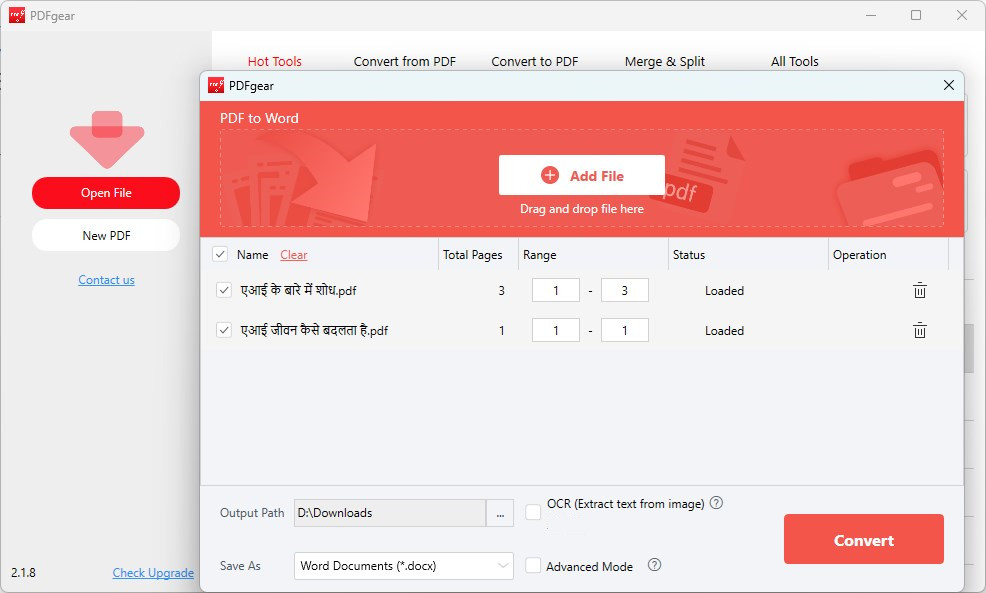Click the New PDF button

[106, 235]
